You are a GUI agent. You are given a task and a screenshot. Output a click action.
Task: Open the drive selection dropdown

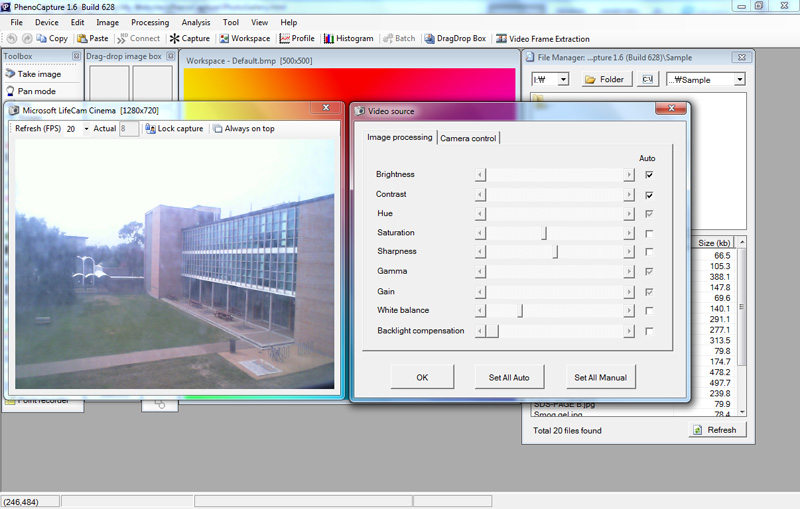click(x=563, y=79)
